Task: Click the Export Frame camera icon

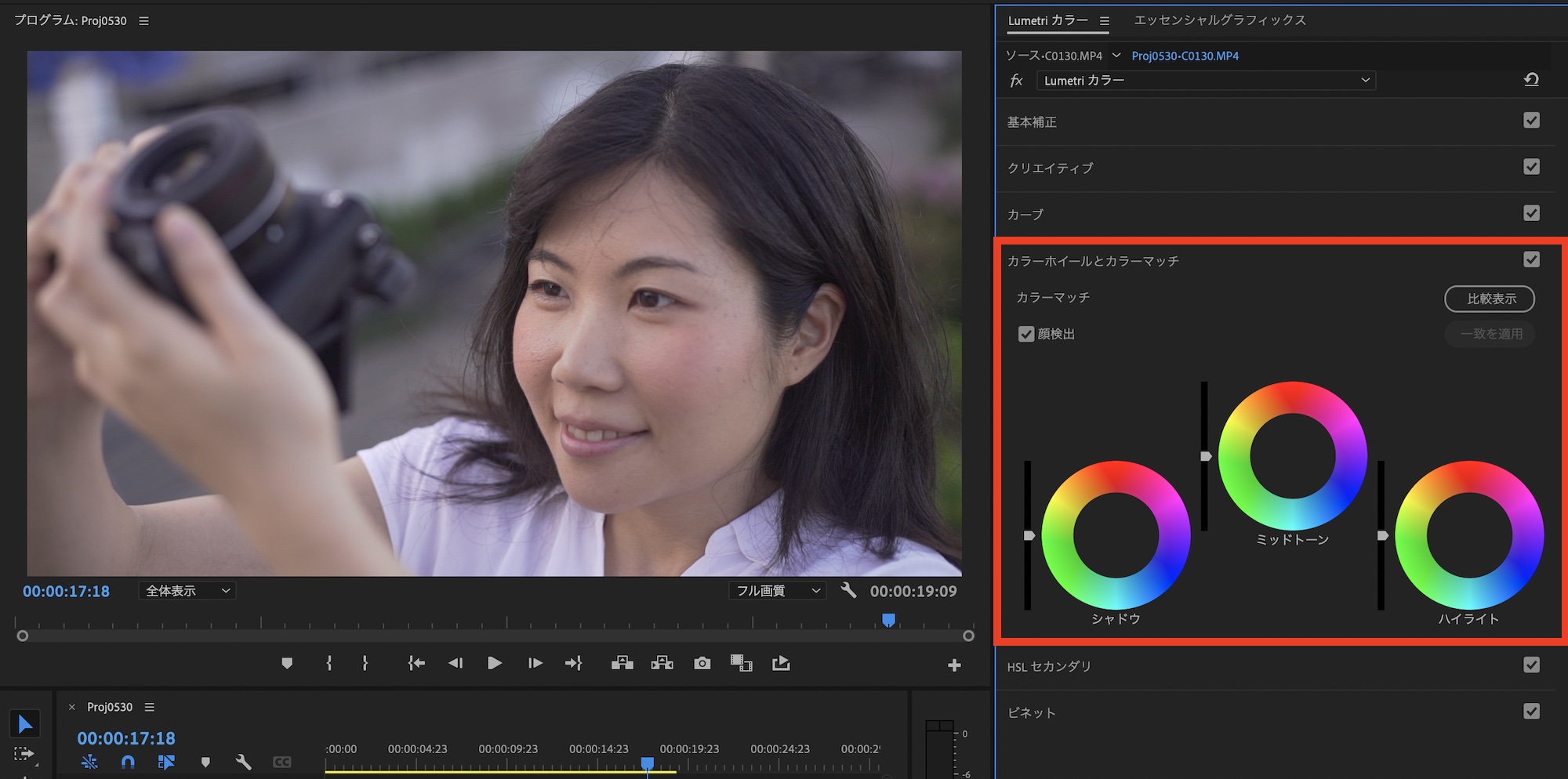Action: tap(700, 662)
